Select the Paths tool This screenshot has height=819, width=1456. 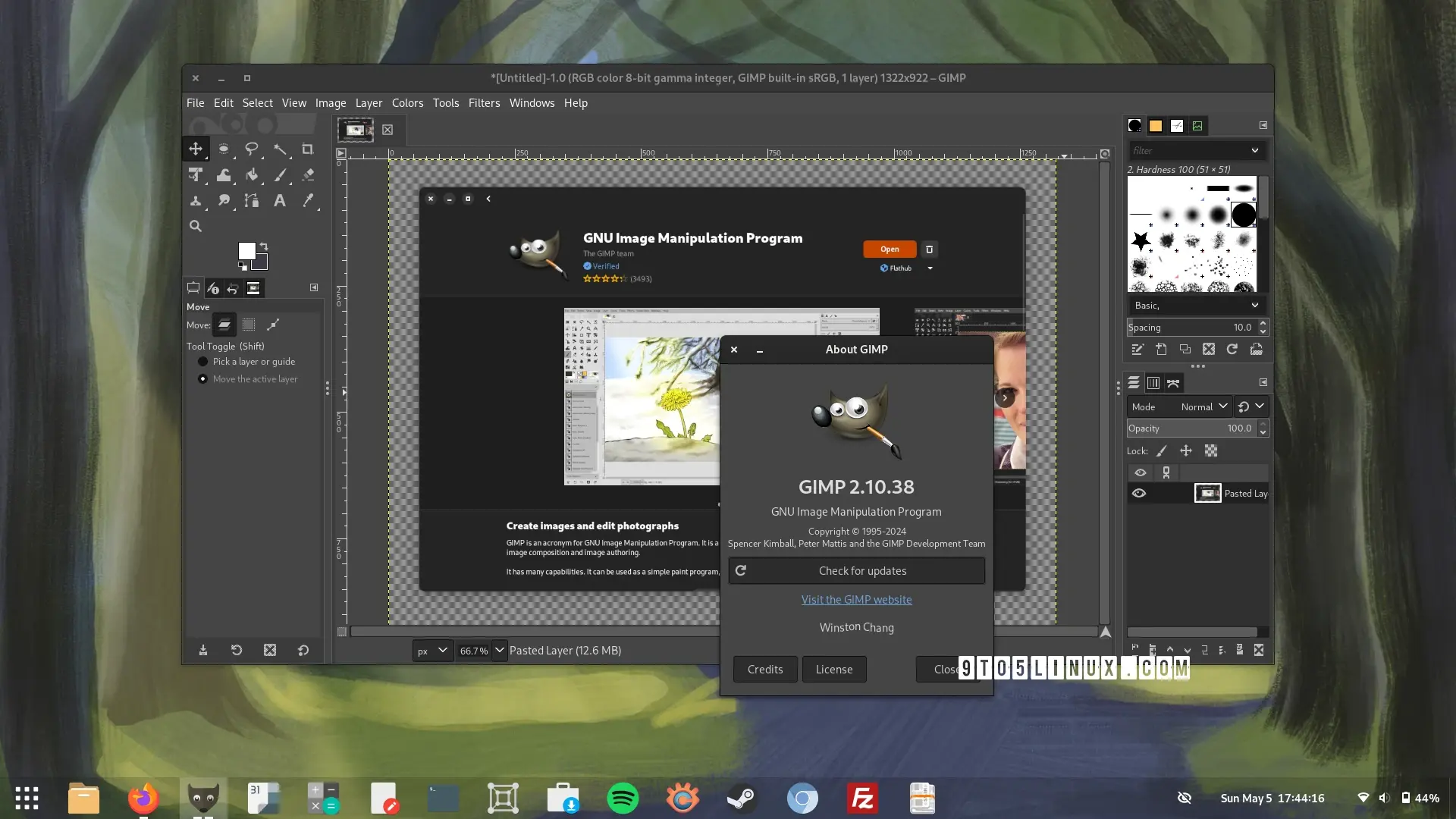252,200
